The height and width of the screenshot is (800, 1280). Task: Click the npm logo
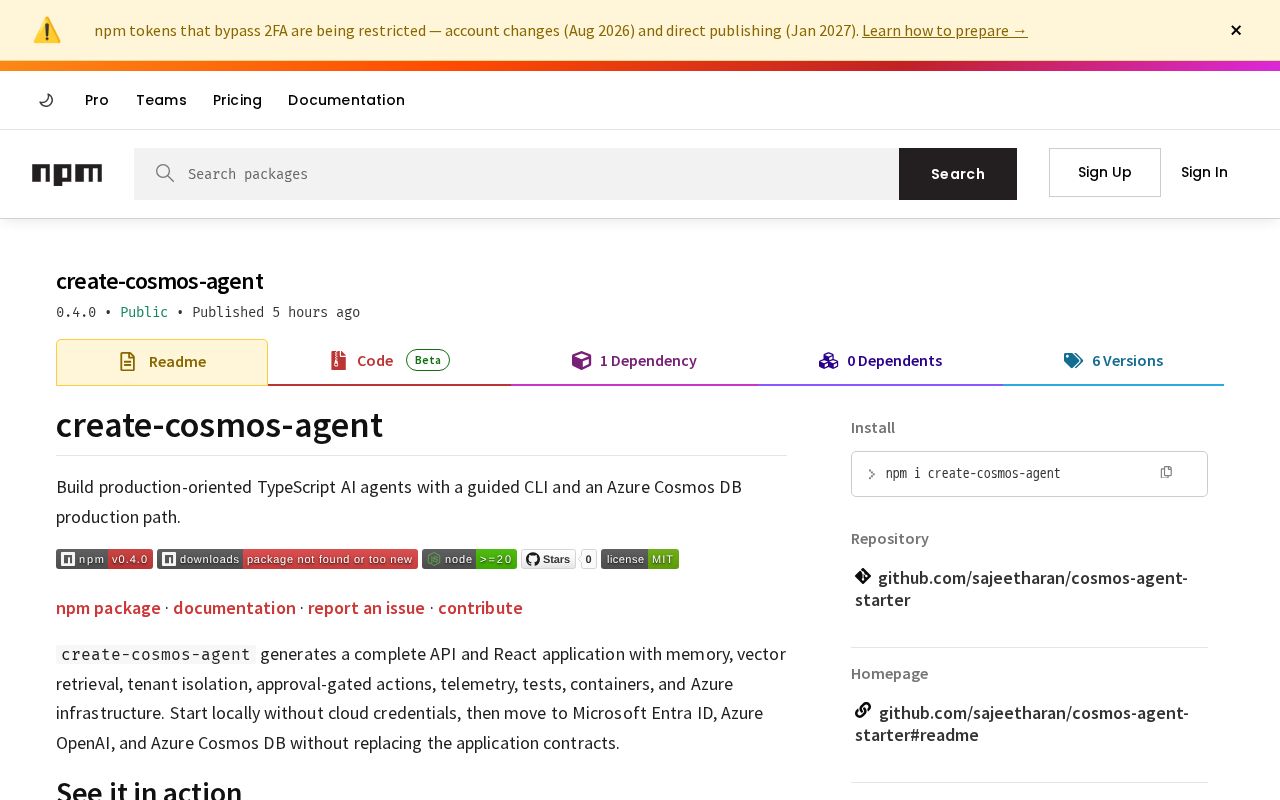[x=67, y=174]
